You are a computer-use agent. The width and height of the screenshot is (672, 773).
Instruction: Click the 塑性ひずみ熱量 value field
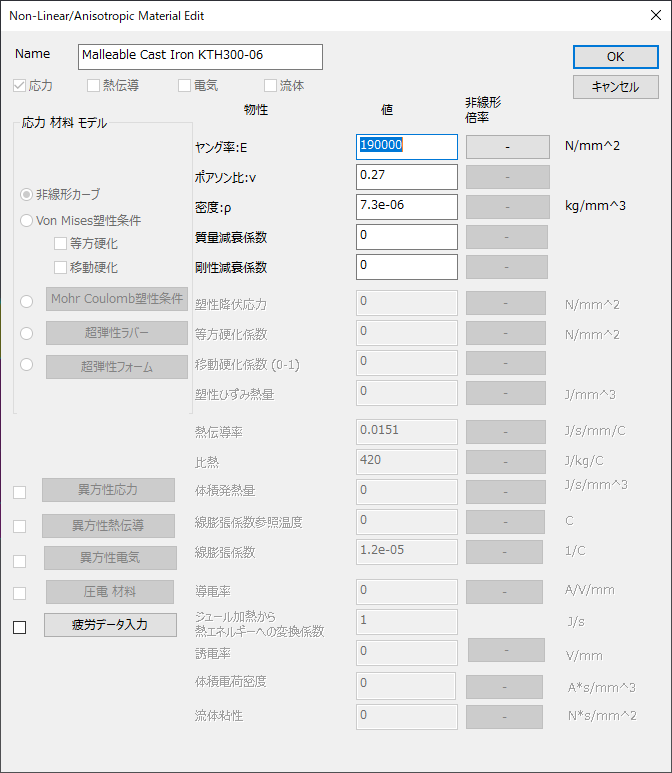tap(407, 393)
